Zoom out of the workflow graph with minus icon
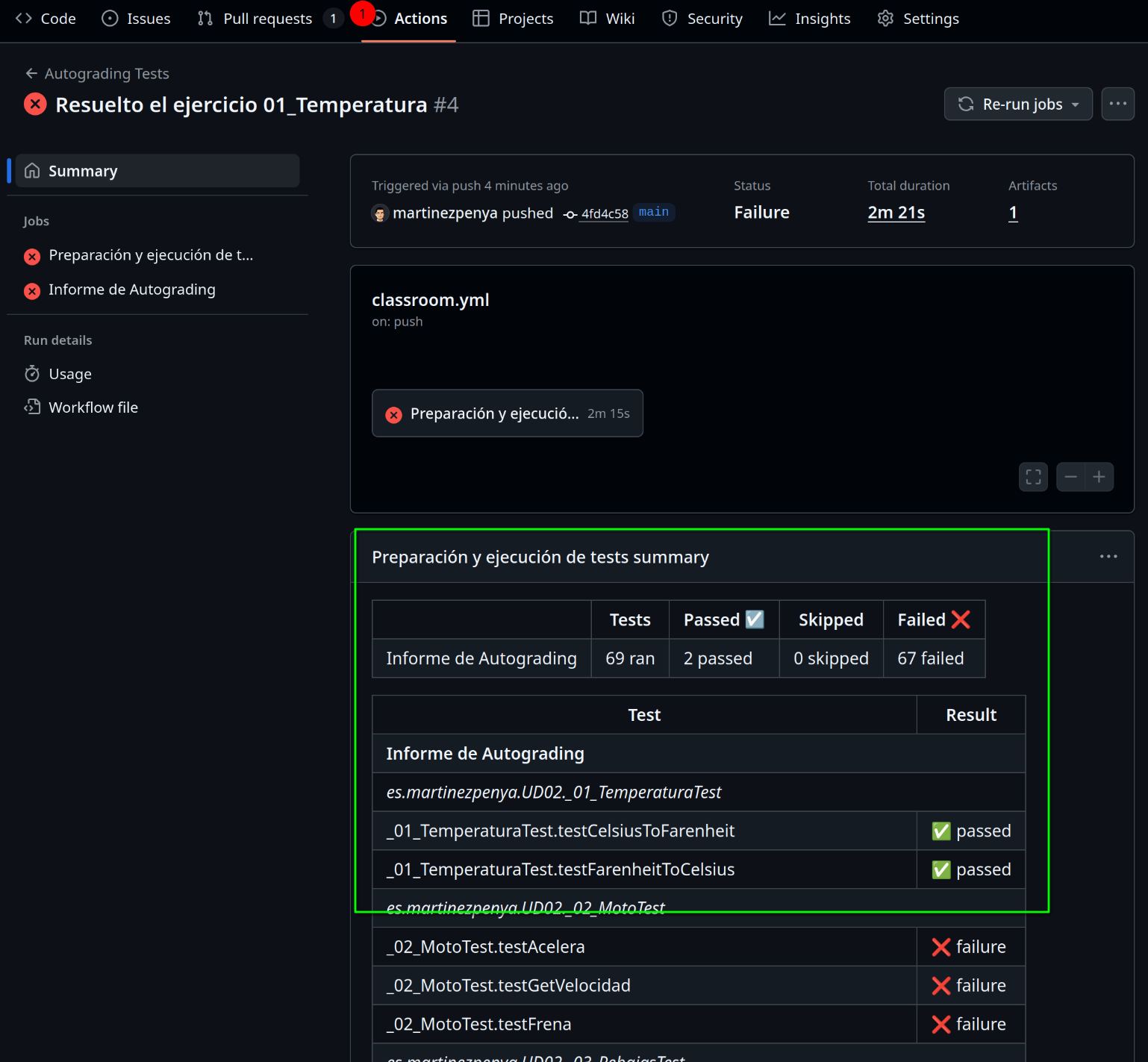 1070,476
